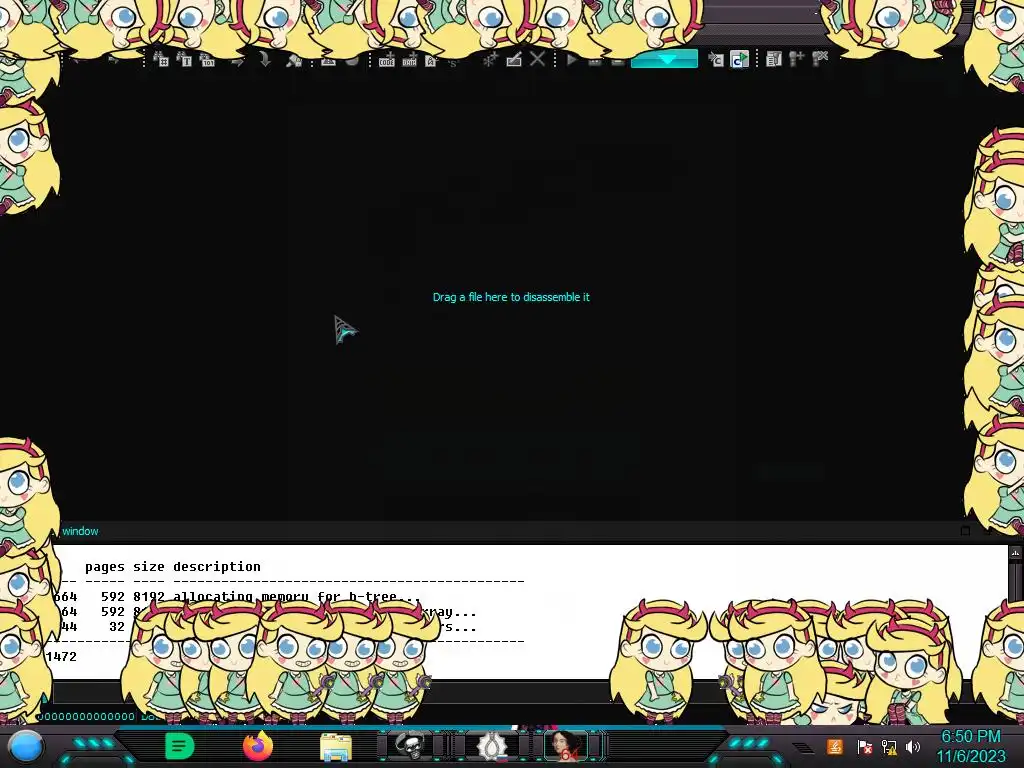
Task: Click the 'description' column header text
Action: coord(217,567)
